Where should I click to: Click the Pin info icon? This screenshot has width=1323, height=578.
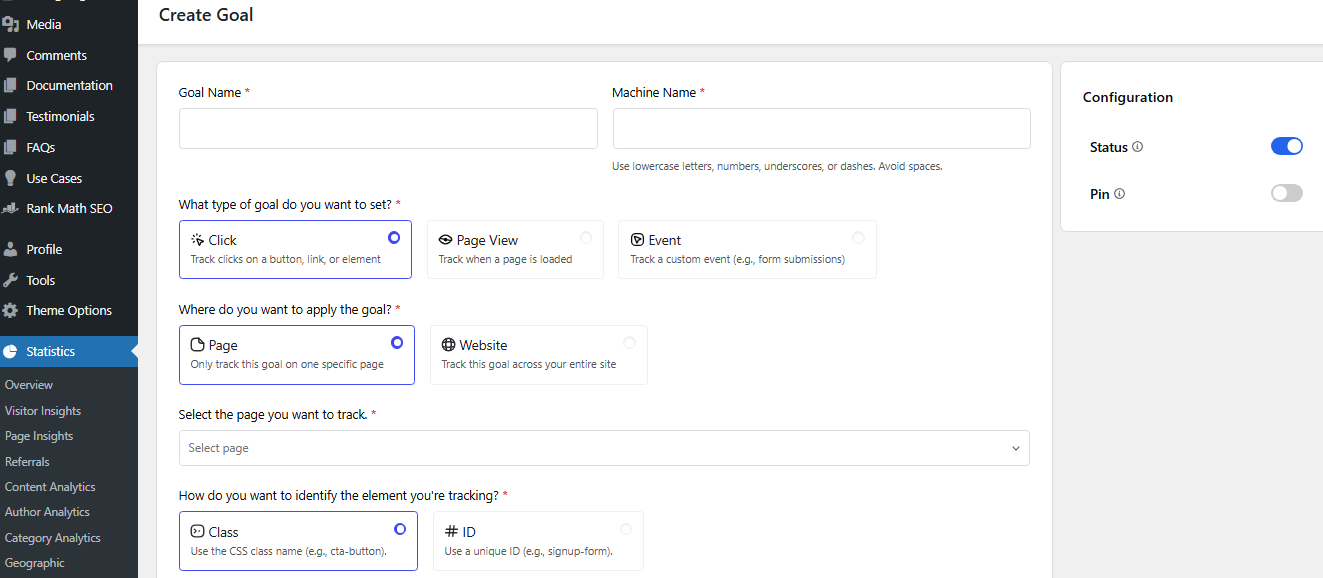point(1119,194)
